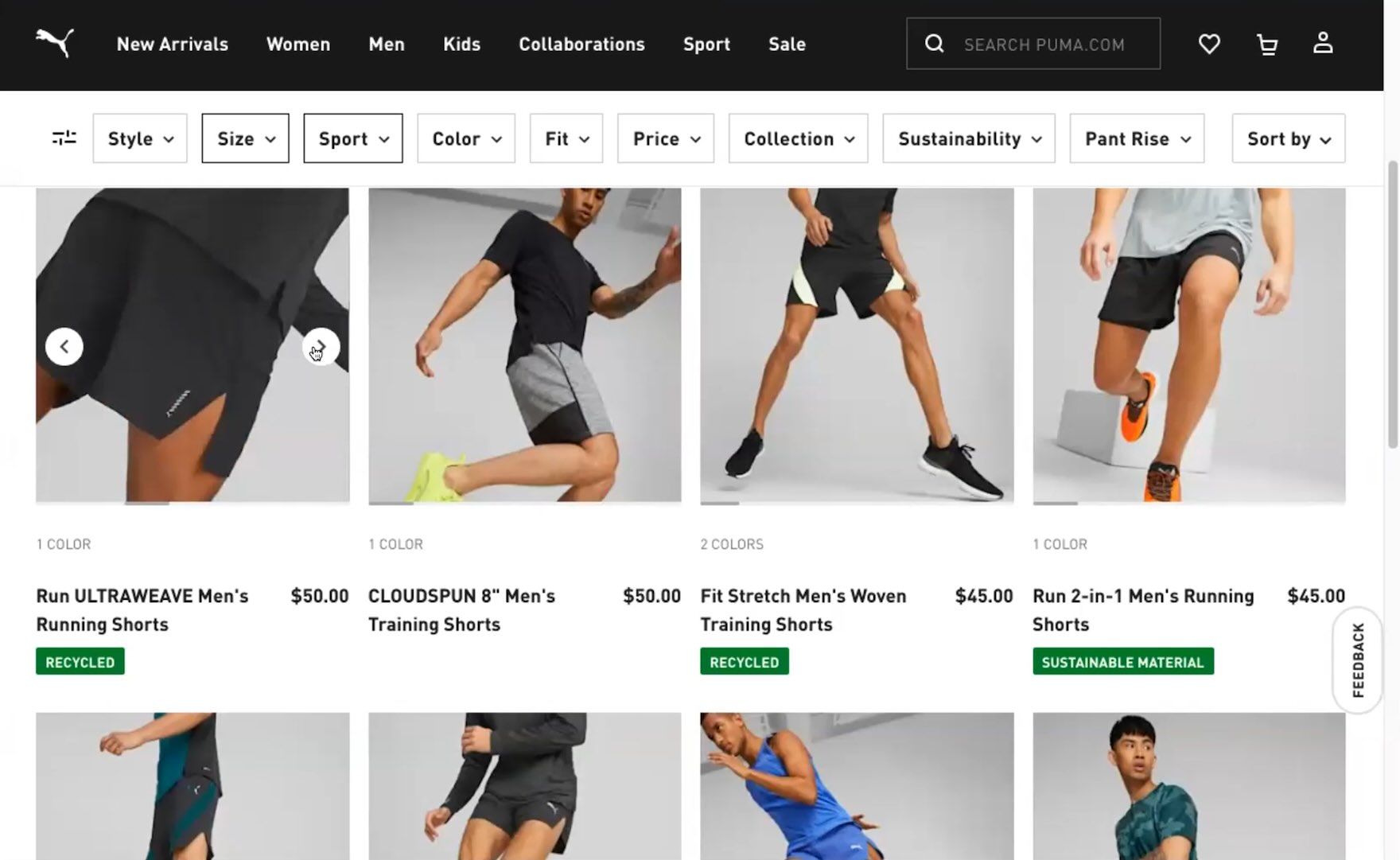This screenshot has width=1400, height=860.
Task: Open the Pant Rise filter
Action: [x=1137, y=138]
